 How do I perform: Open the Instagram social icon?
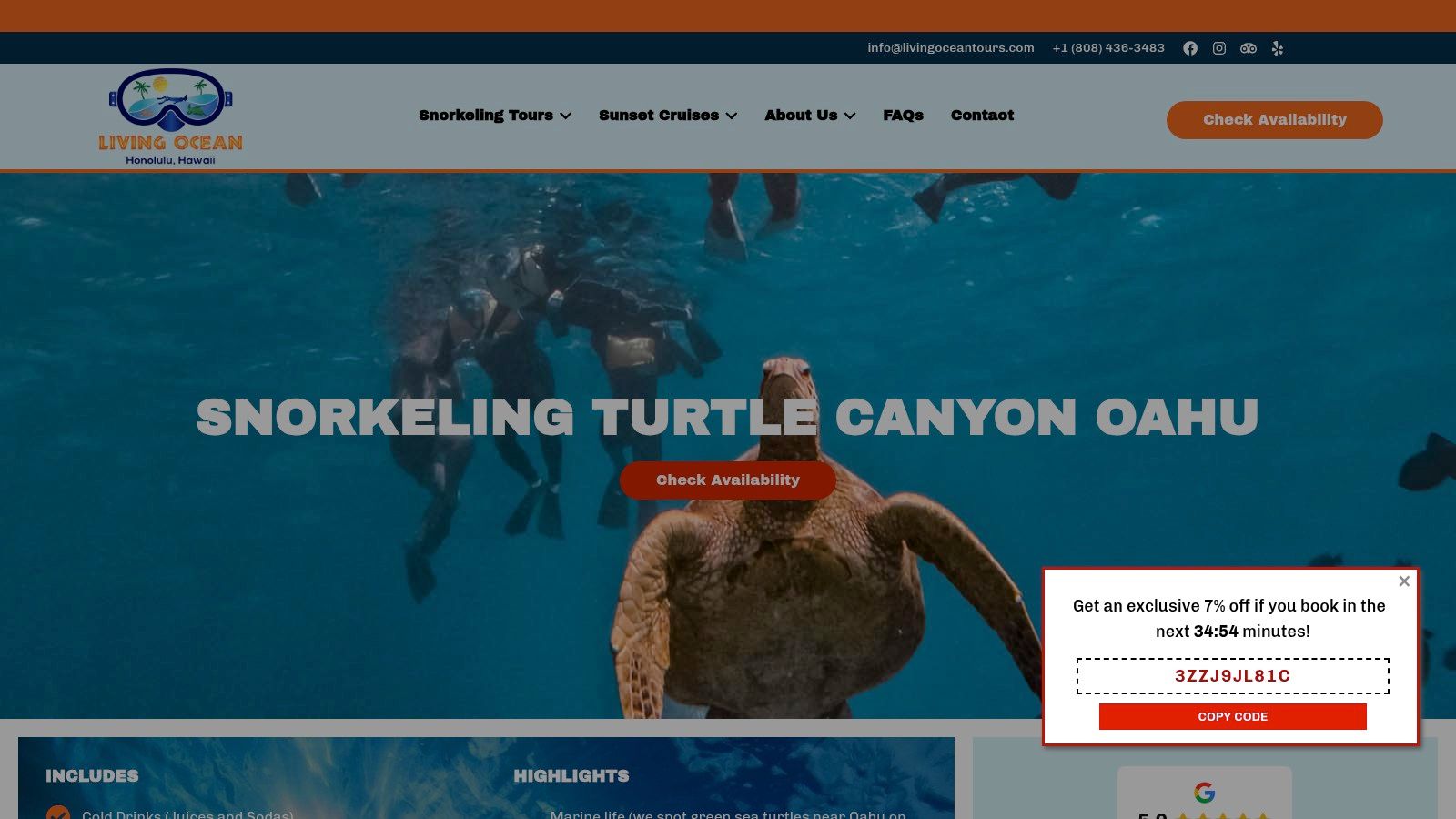coord(1219,48)
